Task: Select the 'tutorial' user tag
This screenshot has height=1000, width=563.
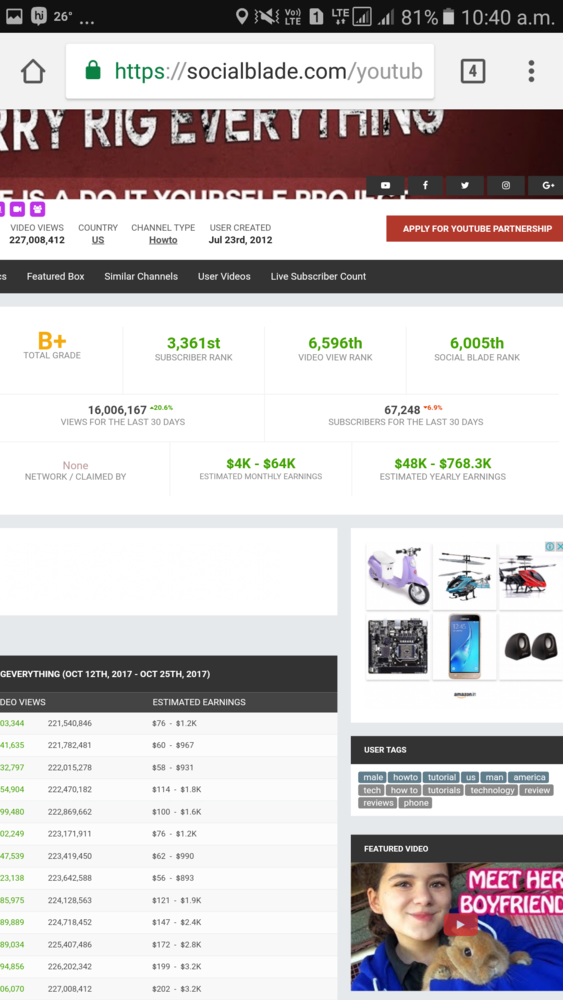Action: [442, 777]
